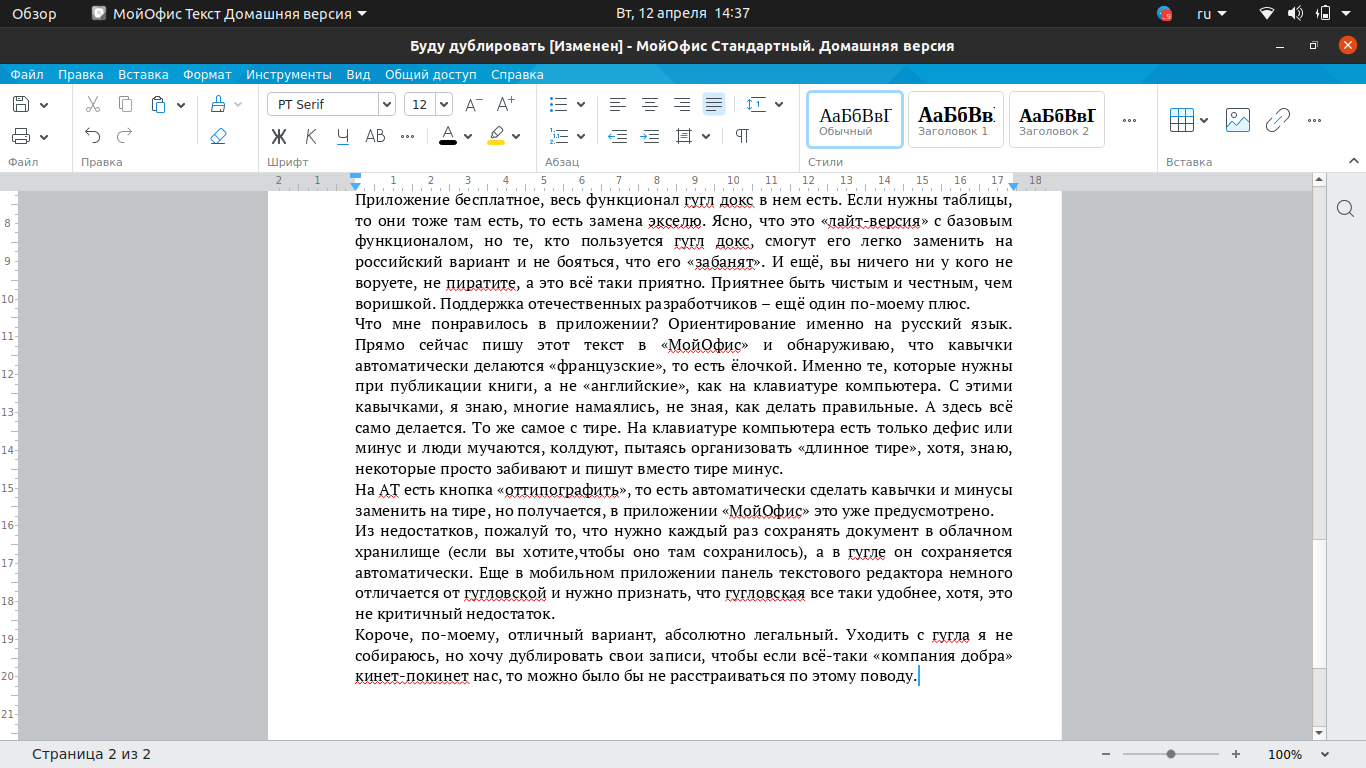The width and height of the screenshot is (1366, 768).
Task: Open the Инструменты menu
Action: coord(289,74)
